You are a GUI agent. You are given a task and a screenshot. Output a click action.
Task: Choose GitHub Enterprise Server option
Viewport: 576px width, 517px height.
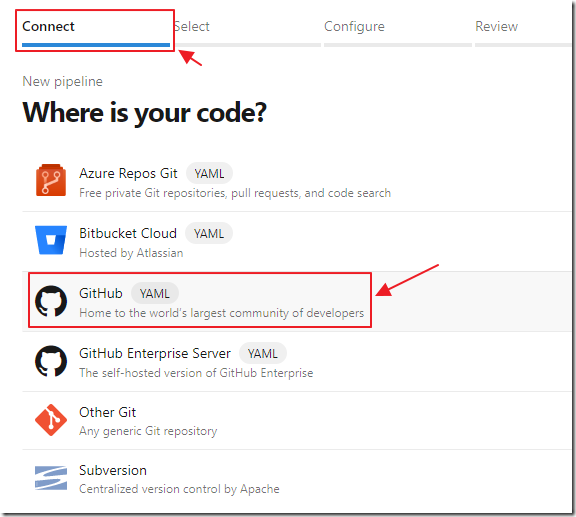tap(155, 353)
